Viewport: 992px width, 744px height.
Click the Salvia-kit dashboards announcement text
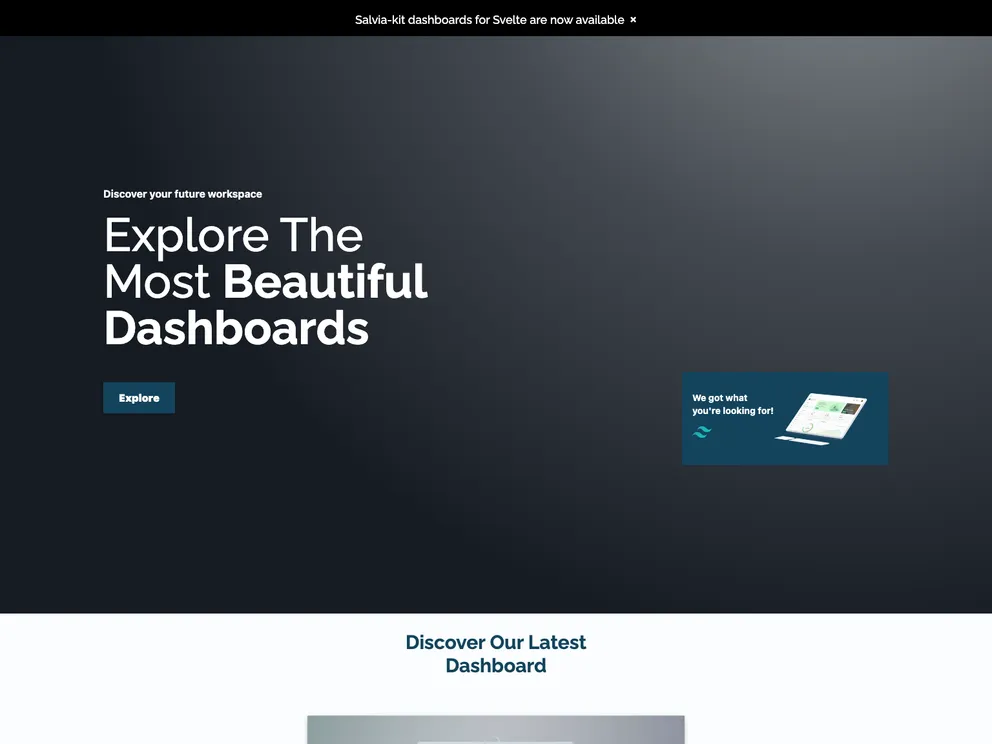coord(489,20)
